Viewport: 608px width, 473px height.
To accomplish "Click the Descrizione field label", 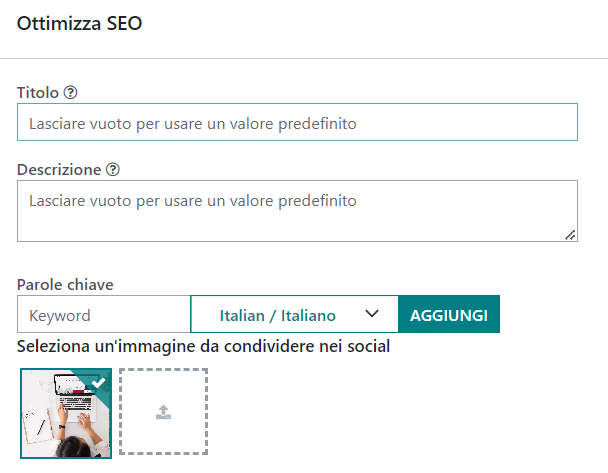I will click(x=59, y=170).
